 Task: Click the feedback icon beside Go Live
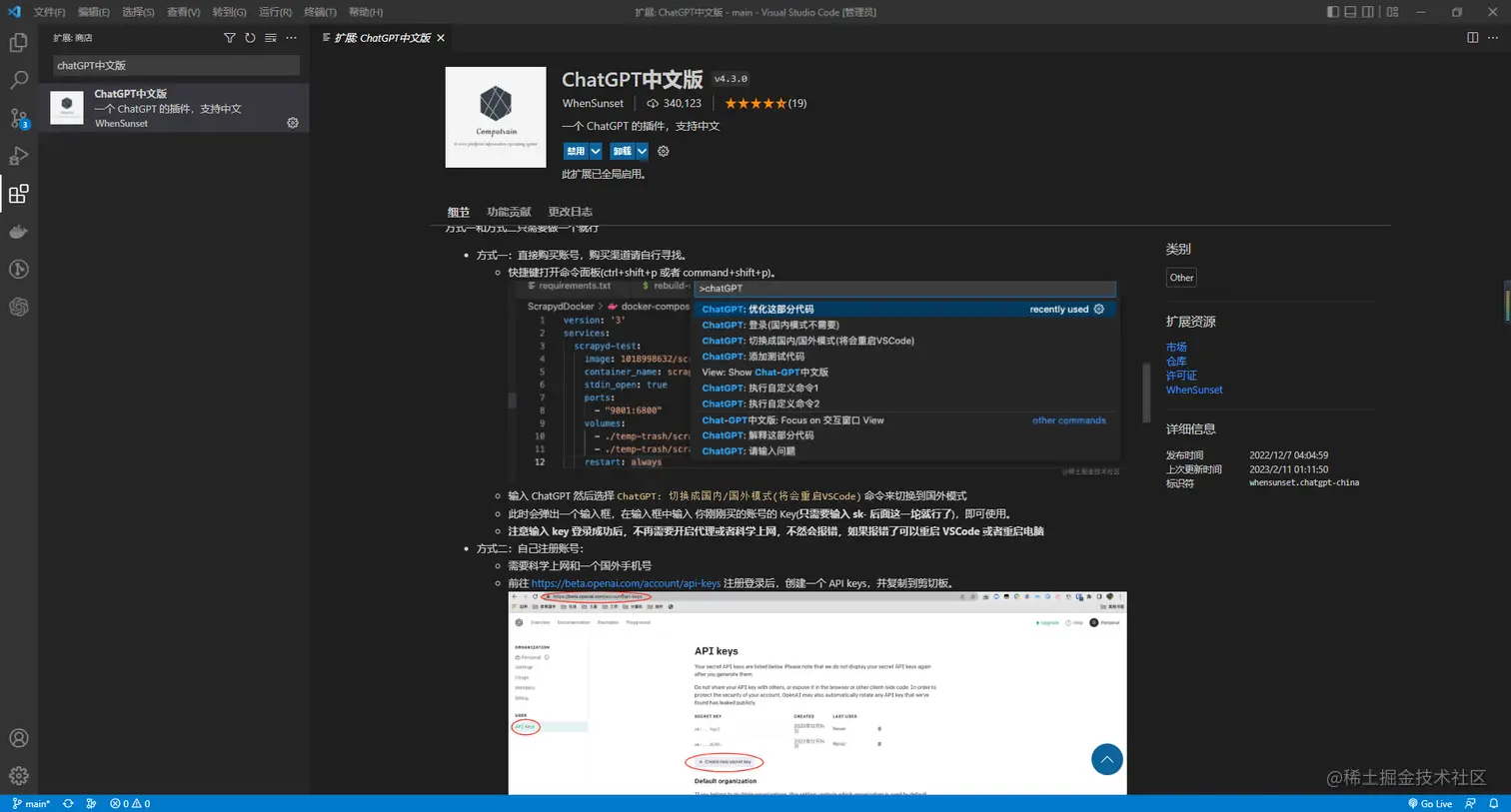tap(1470, 803)
